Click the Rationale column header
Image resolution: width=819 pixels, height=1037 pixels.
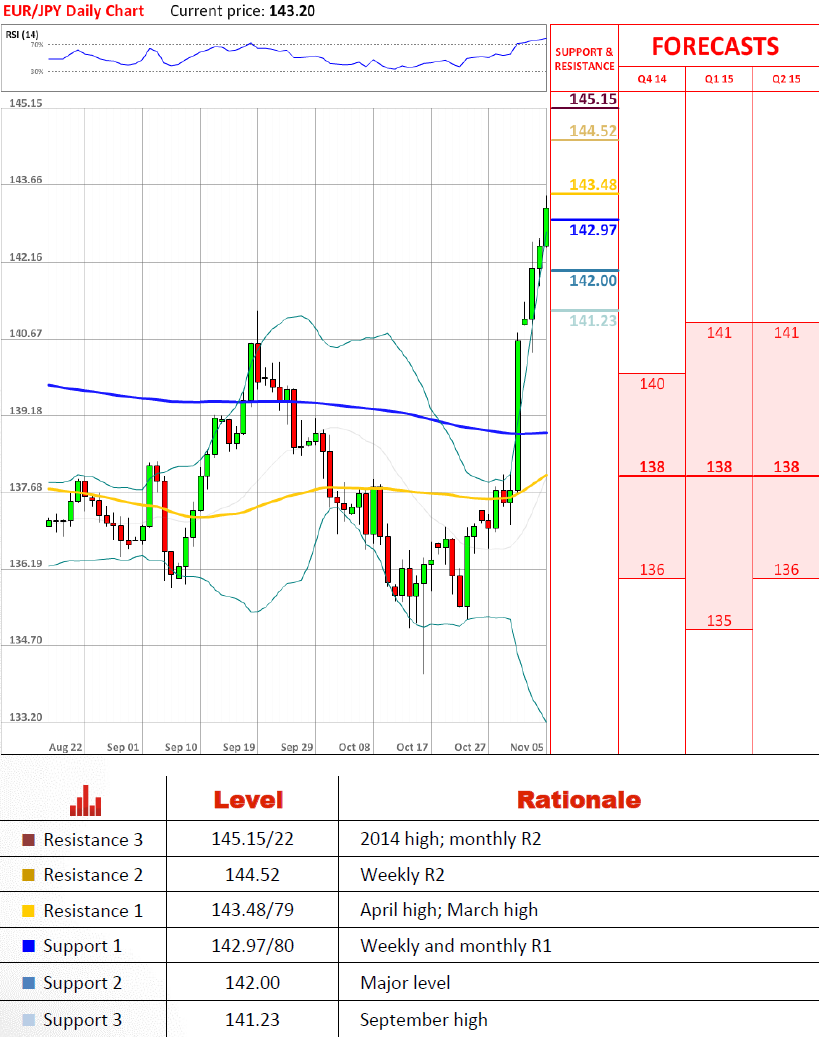(579, 800)
